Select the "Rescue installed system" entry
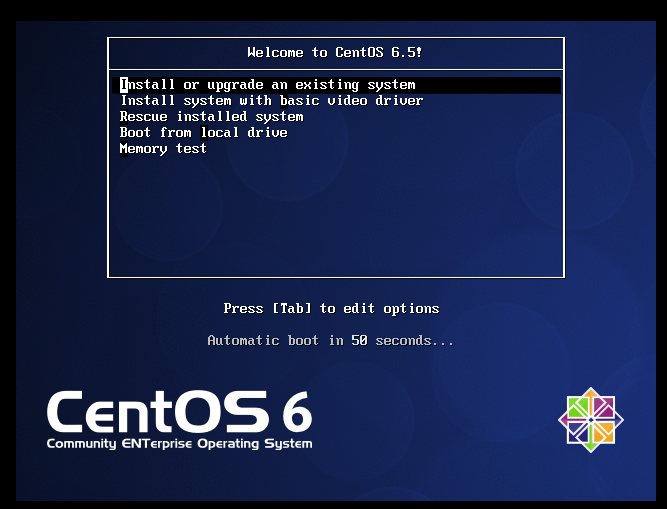This screenshot has width=667, height=509. (x=211, y=117)
